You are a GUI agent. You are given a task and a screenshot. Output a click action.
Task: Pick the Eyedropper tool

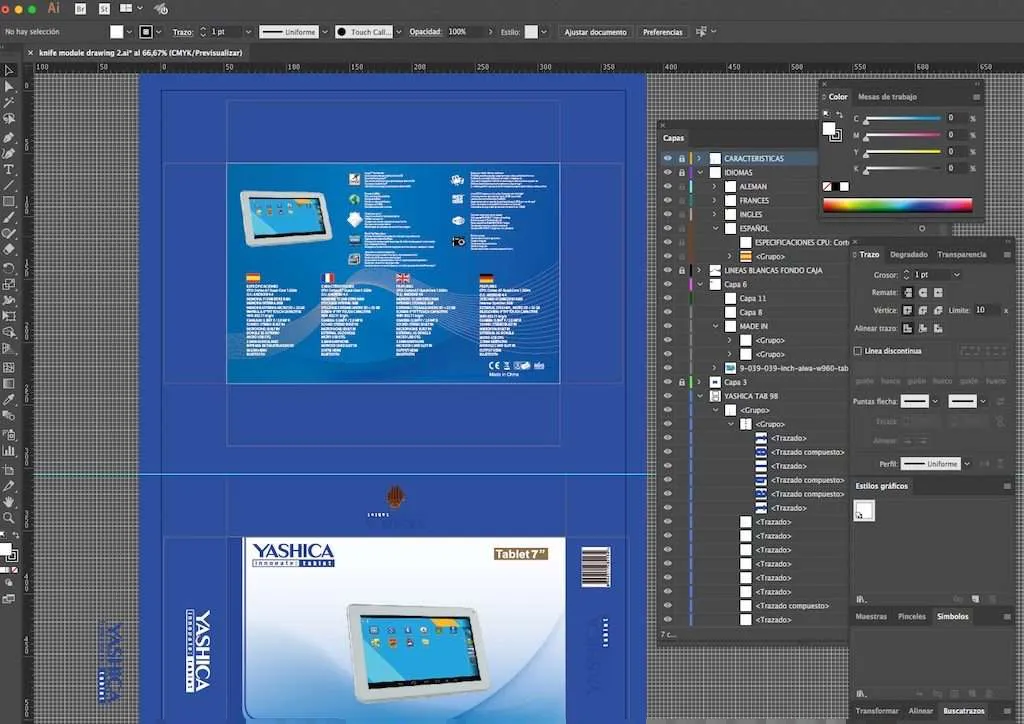(x=10, y=400)
